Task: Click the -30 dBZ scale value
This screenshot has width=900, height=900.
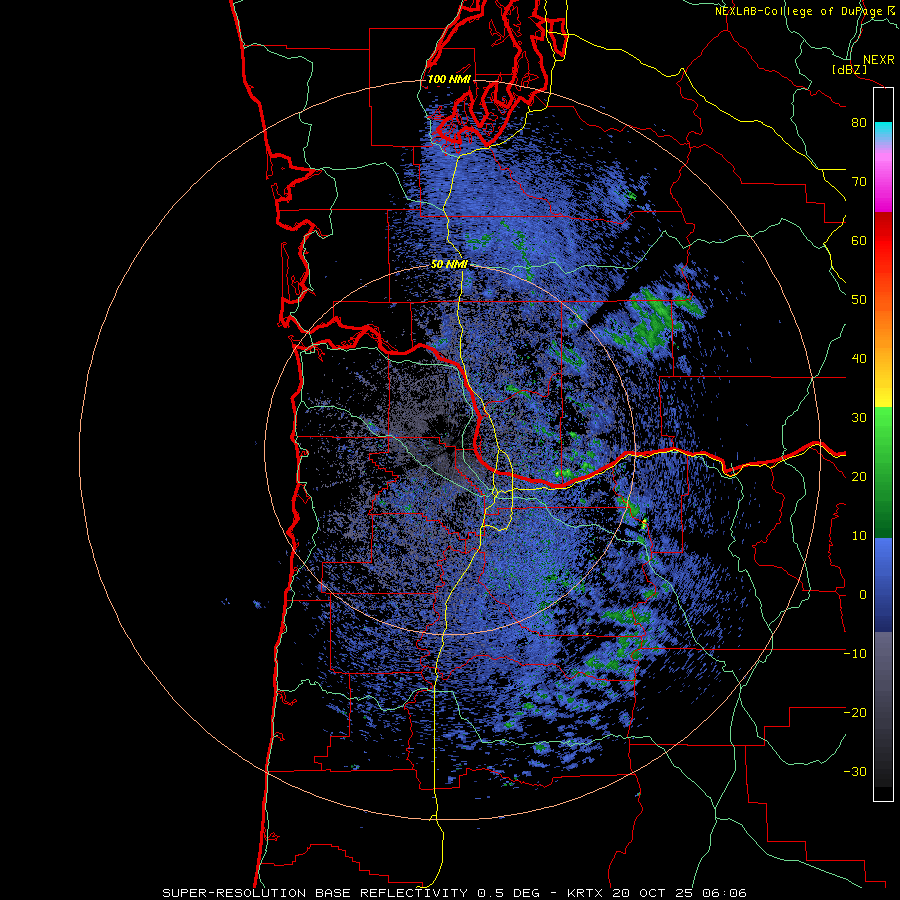Action: coord(855,772)
